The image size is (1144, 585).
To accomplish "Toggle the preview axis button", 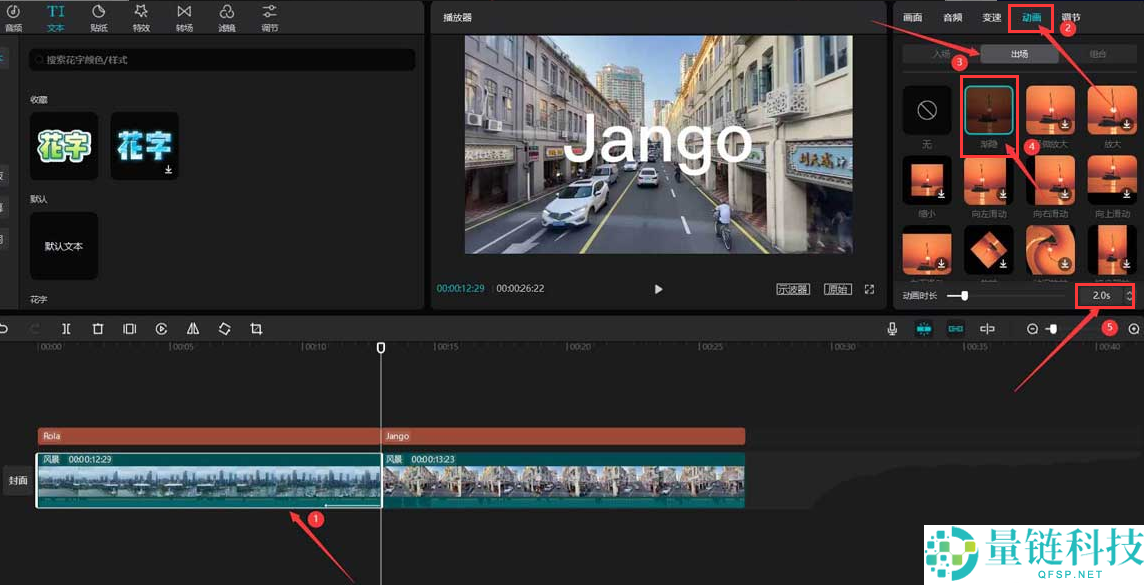I will (x=987, y=329).
